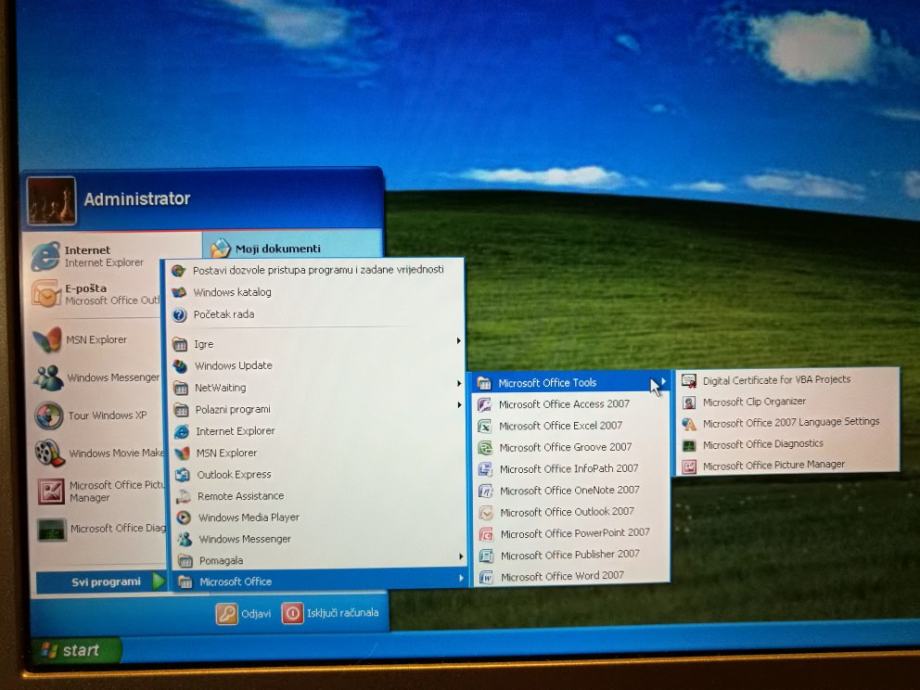Click the Microsoft Office Picture Manager icon in left column
920x690 pixels.
pos(51,491)
